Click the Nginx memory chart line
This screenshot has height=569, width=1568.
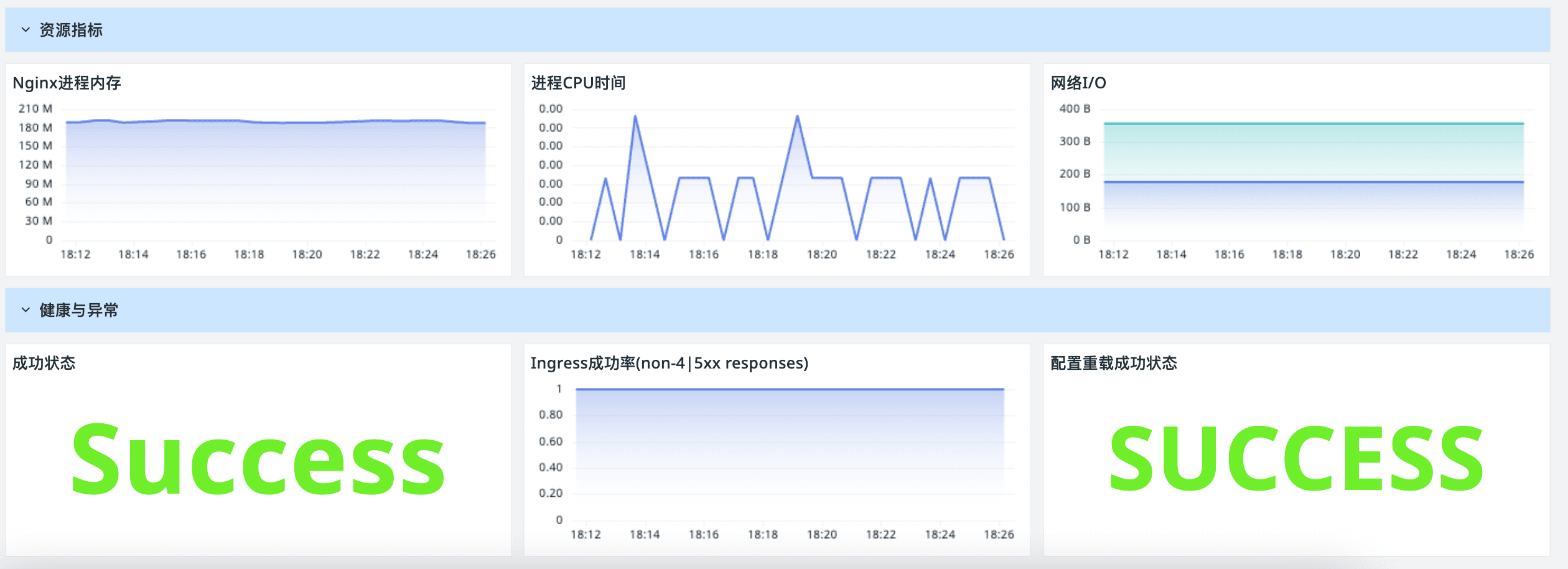click(x=276, y=121)
